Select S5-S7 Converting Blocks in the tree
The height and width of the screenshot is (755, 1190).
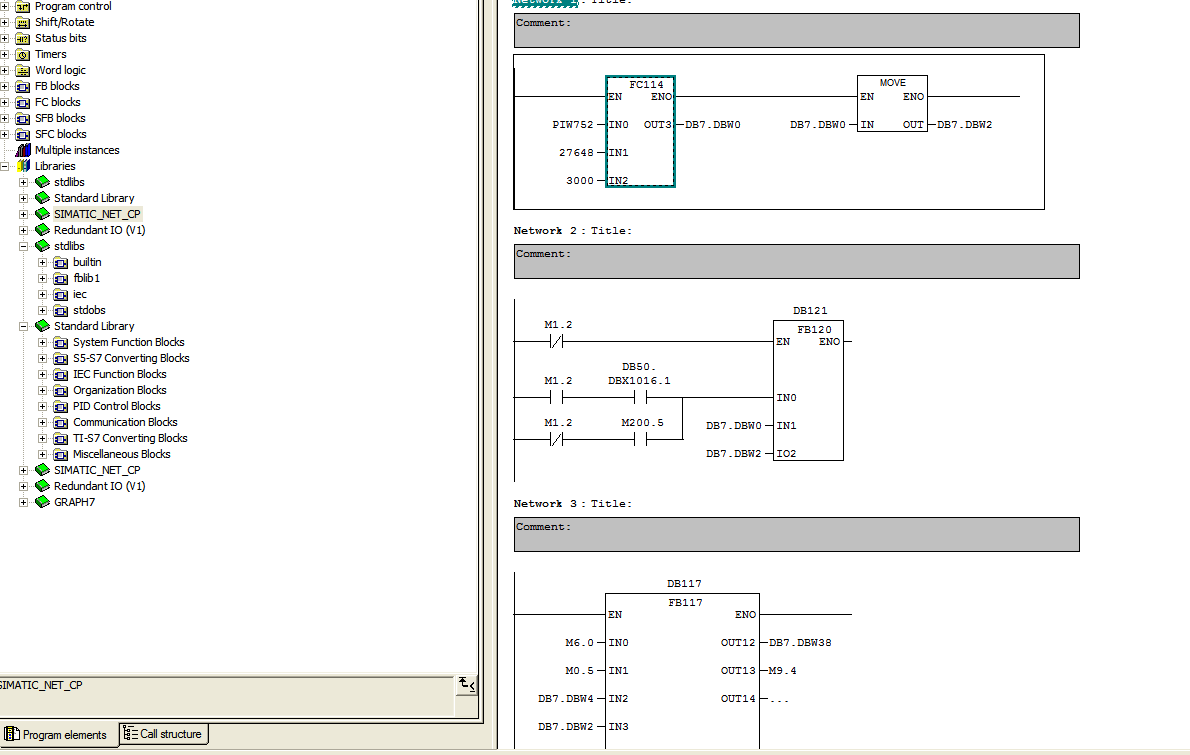pyautogui.click(x=131, y=358)
